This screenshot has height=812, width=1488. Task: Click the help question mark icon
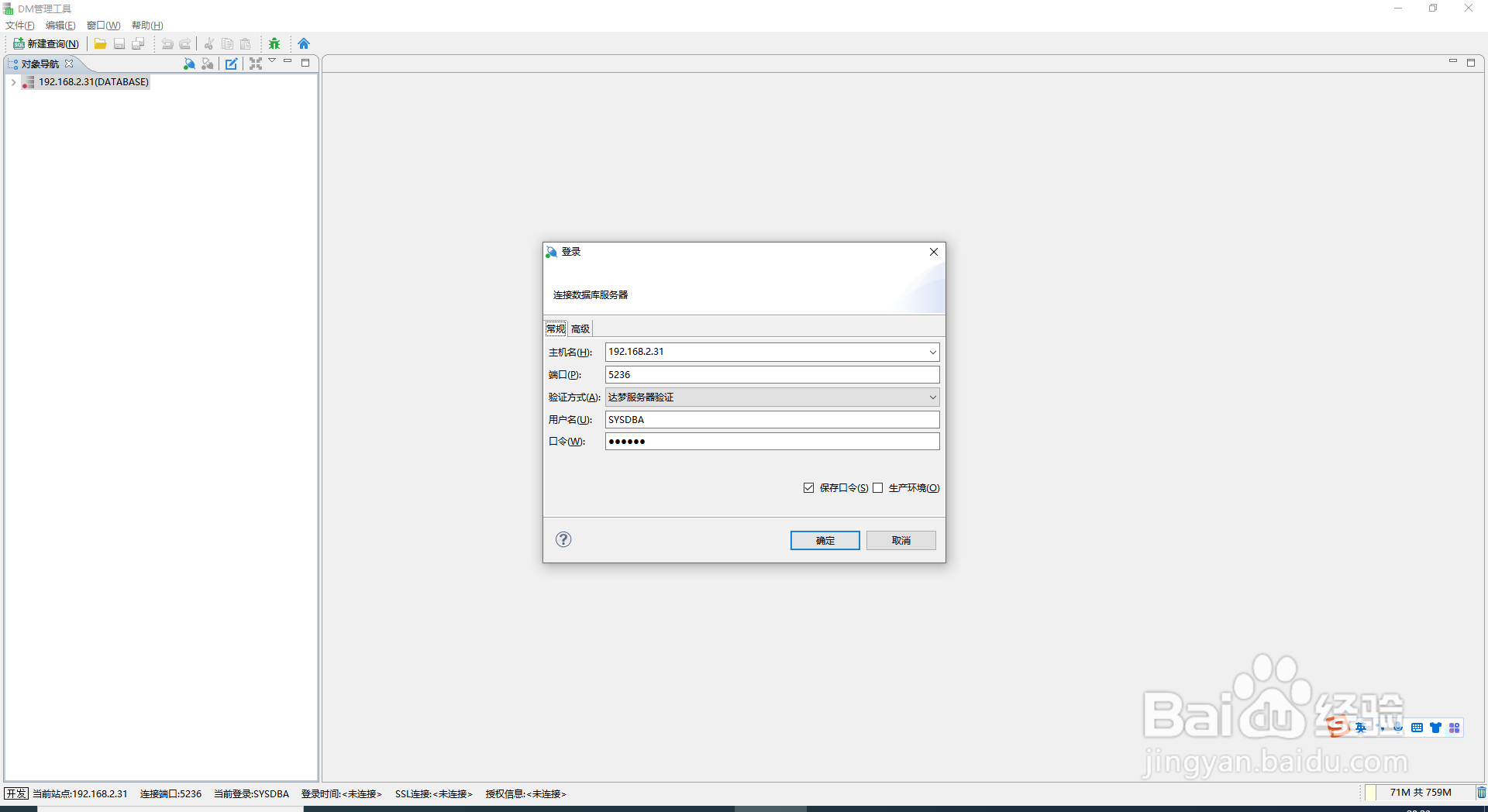(563, 539)
